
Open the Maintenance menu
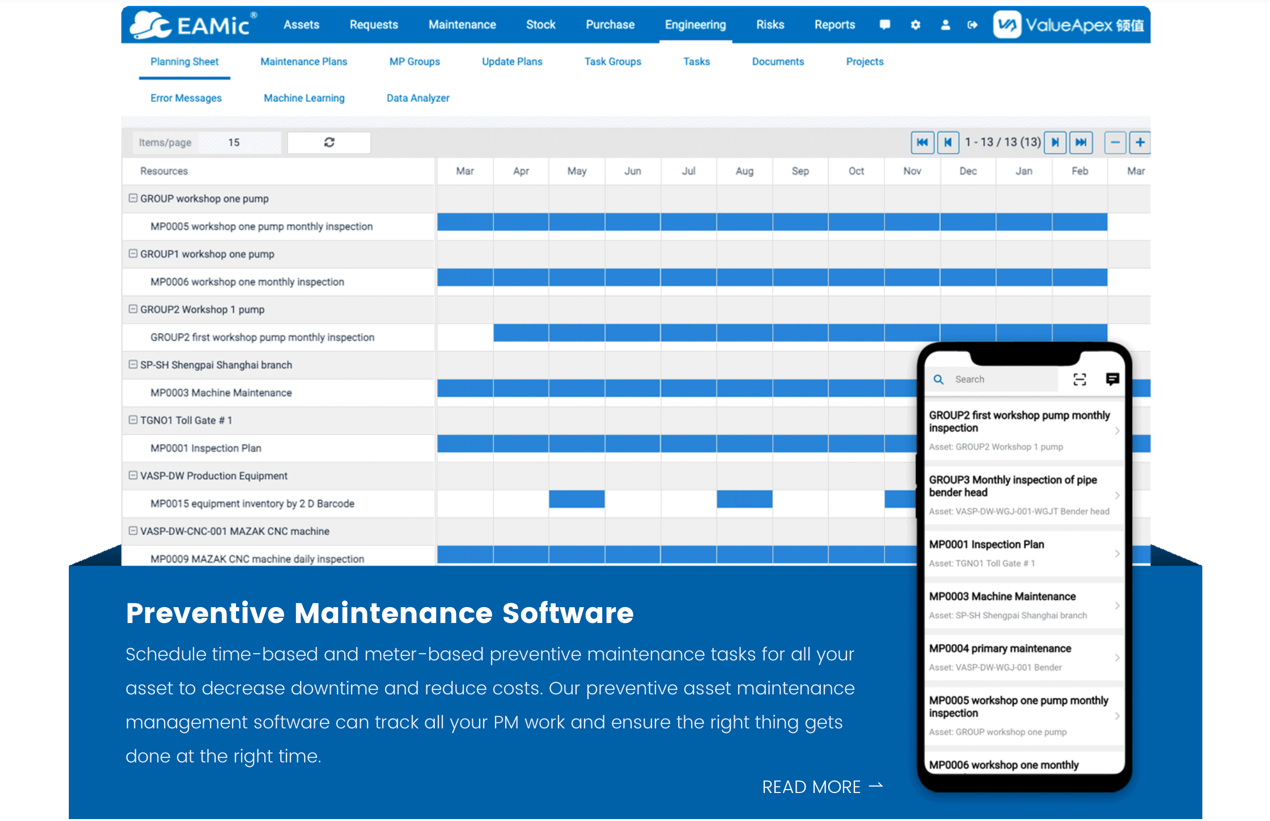pyautogui.click(x=461, y=25)
